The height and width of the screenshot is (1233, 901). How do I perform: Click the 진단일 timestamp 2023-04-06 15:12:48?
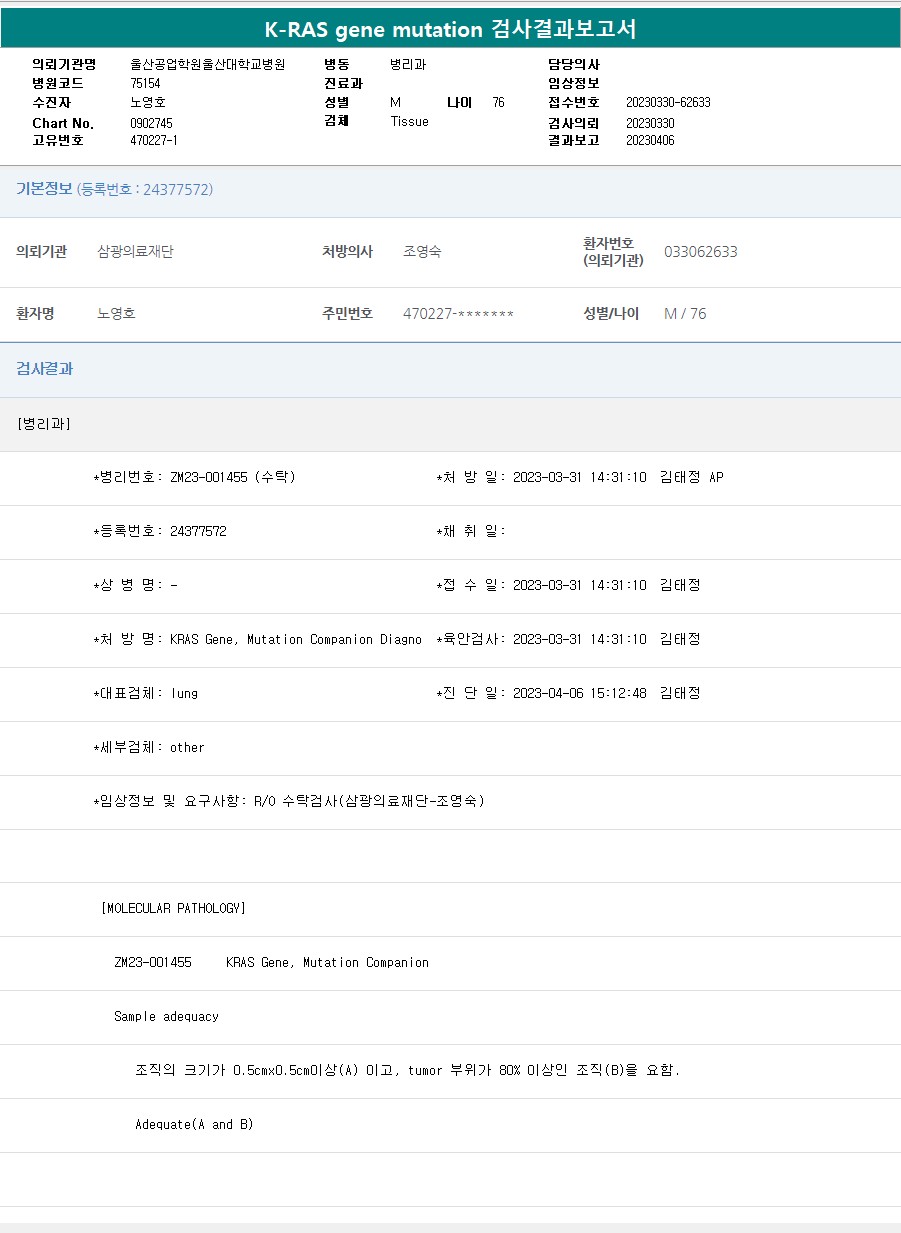[579, 693]
